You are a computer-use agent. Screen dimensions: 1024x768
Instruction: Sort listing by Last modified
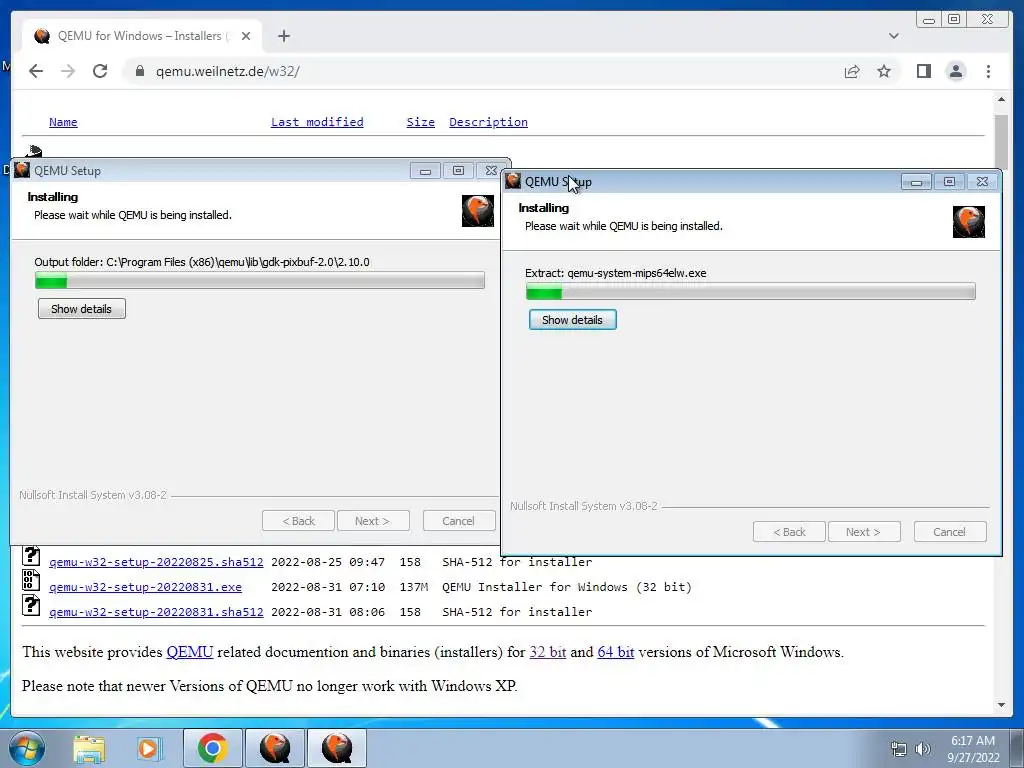tap(317, 122)
